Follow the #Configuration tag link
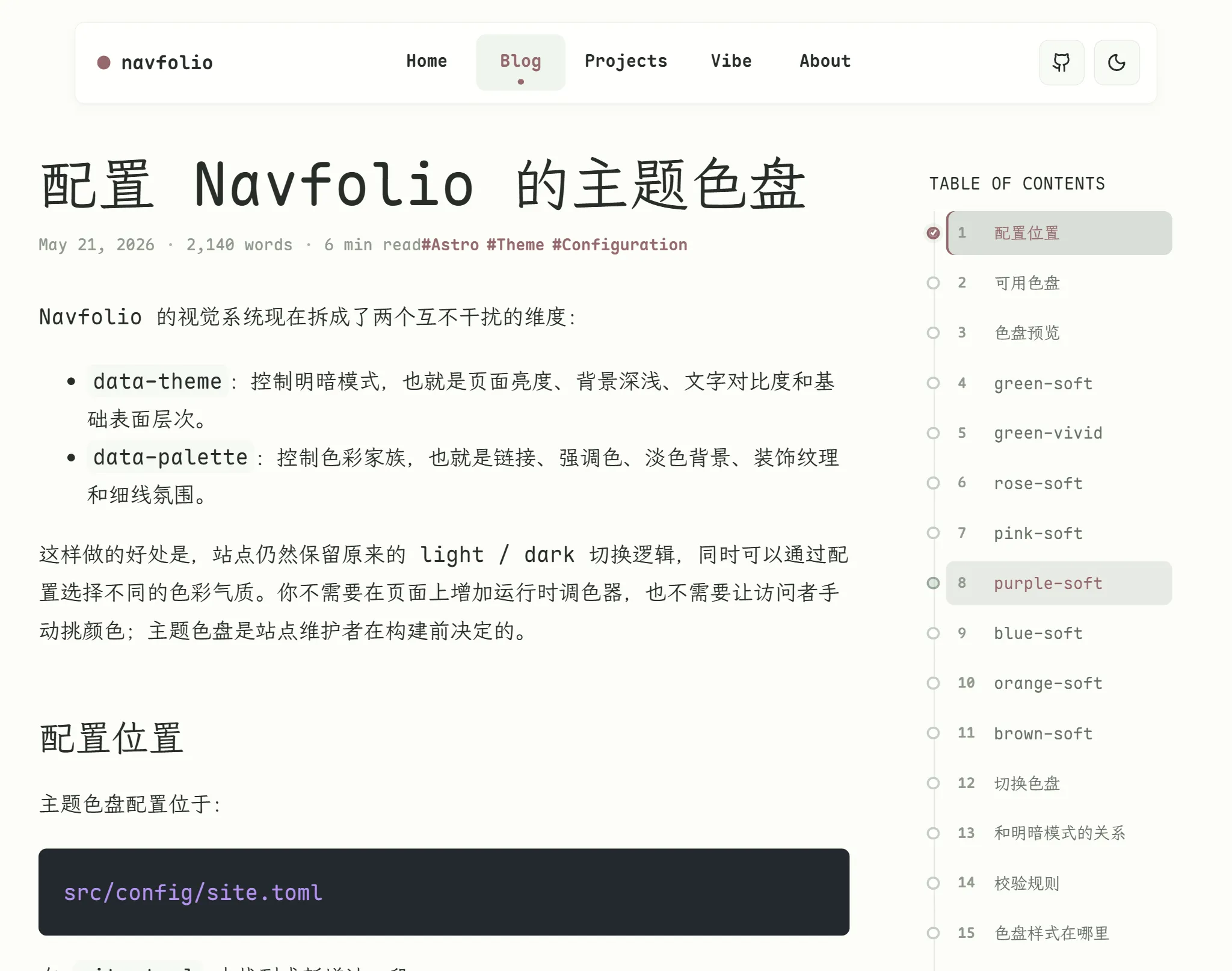Screen dimensions: 1232x971 tap(620, 245)
